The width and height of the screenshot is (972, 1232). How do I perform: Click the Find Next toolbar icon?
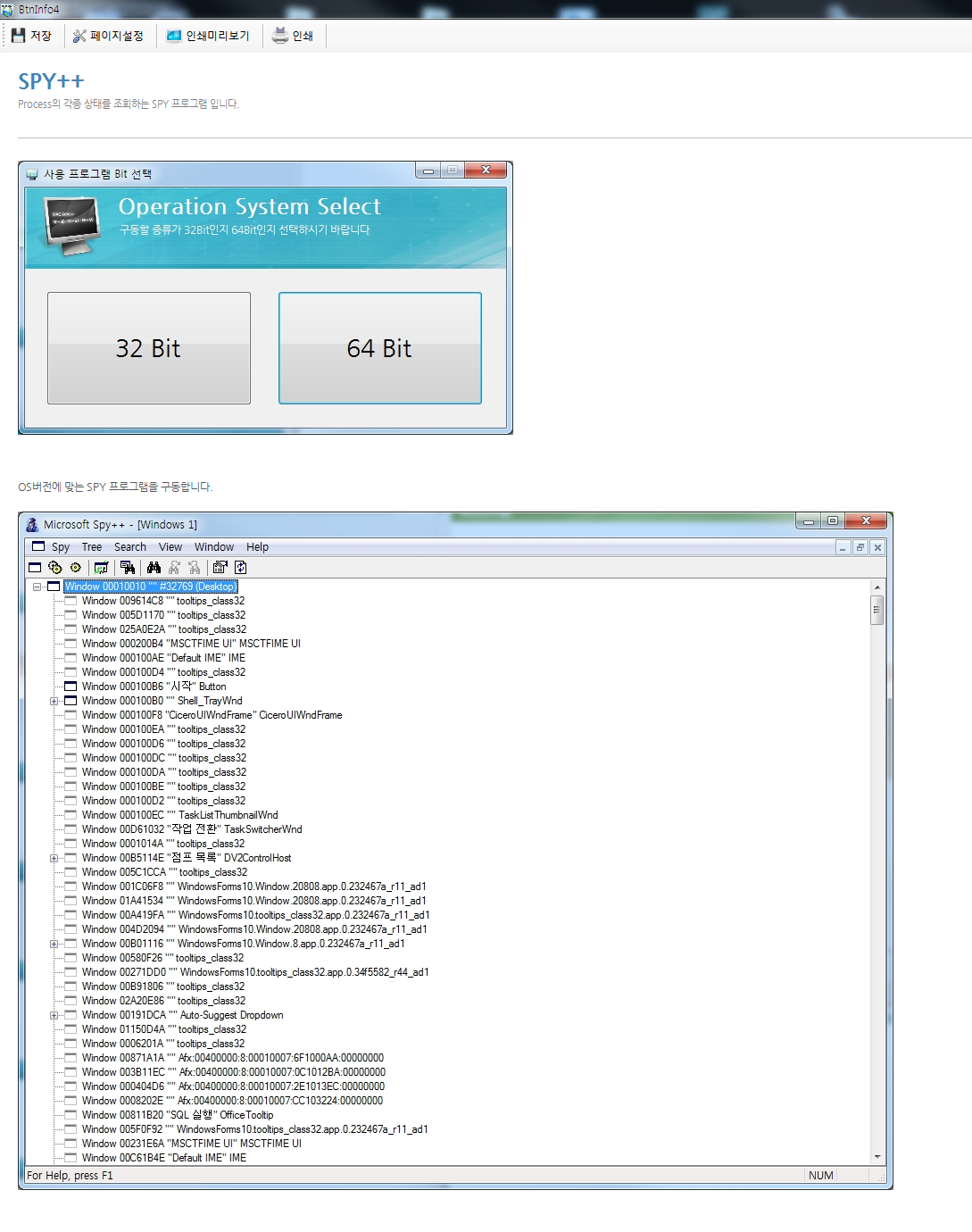pos(174,567)
